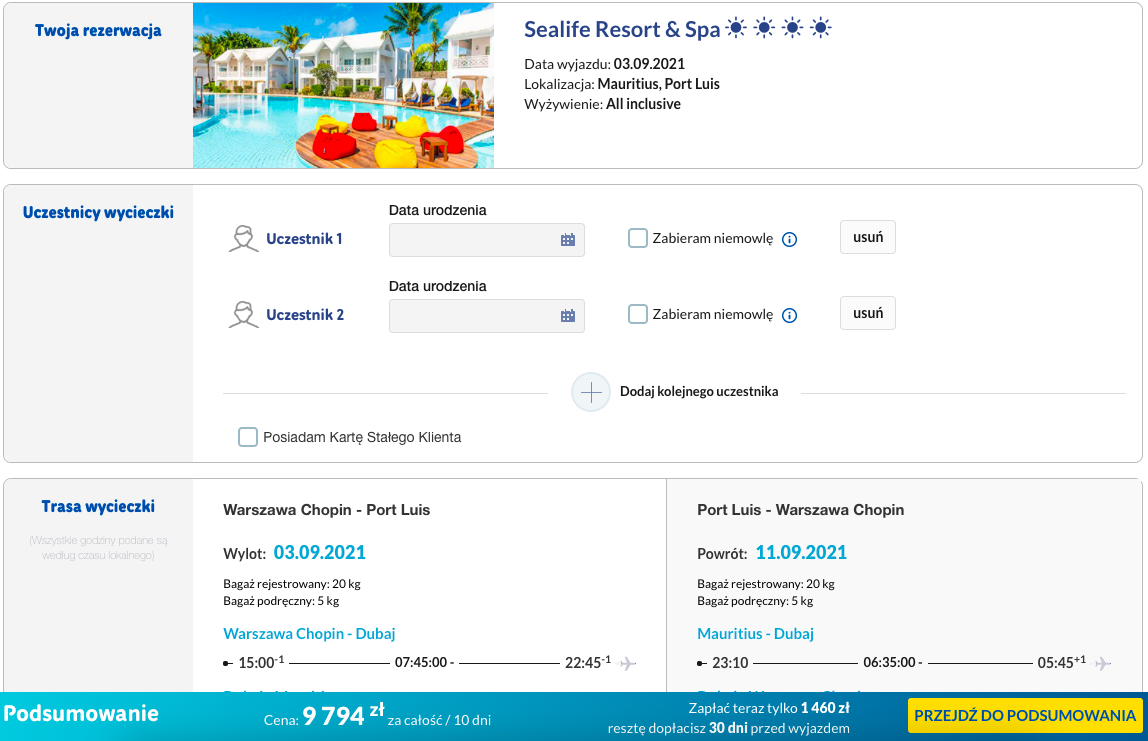Click the calendar icon for Uczestnik 2
Viewport: 1148px width, 741px height.
[x=568, y=316]
